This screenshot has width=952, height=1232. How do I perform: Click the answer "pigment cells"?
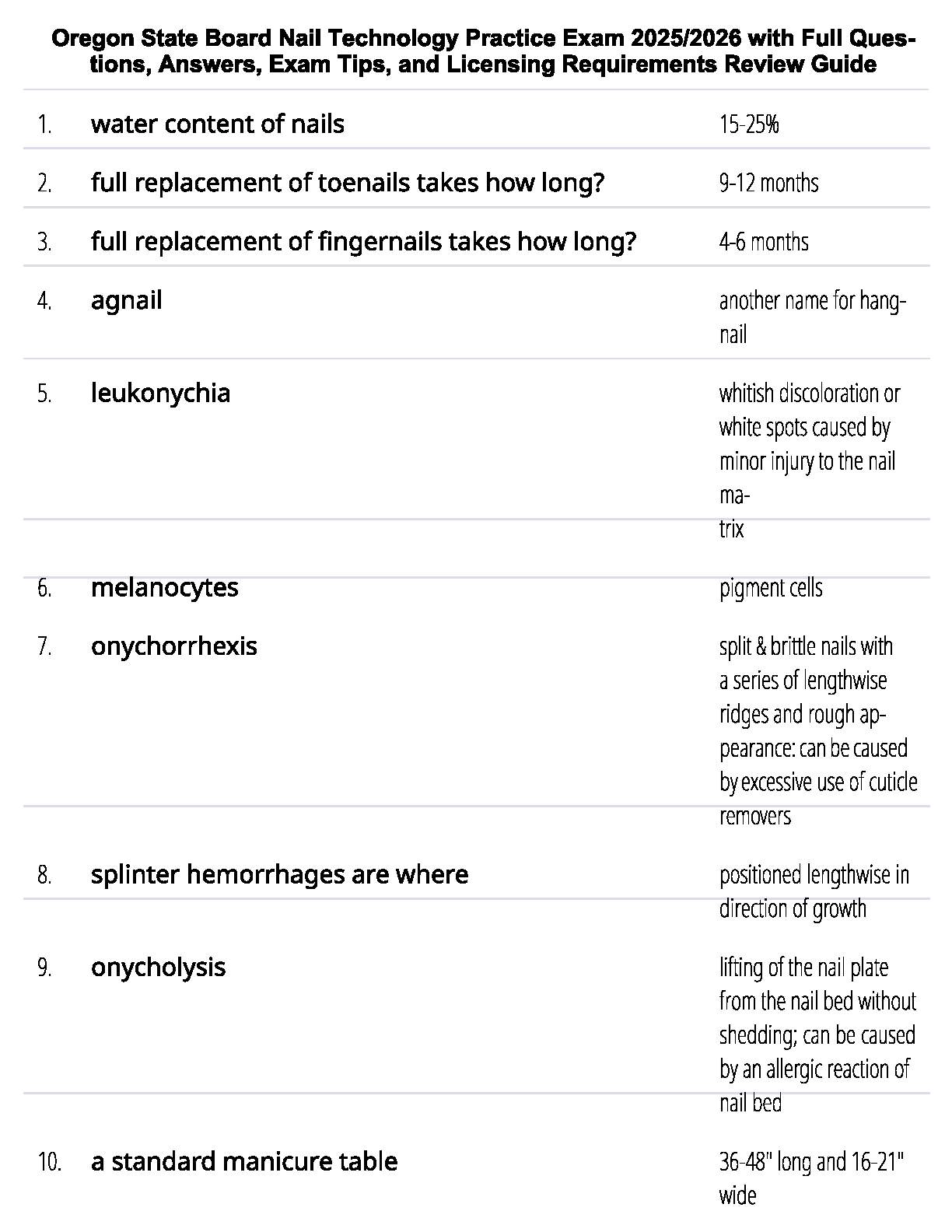coord(770,588)
